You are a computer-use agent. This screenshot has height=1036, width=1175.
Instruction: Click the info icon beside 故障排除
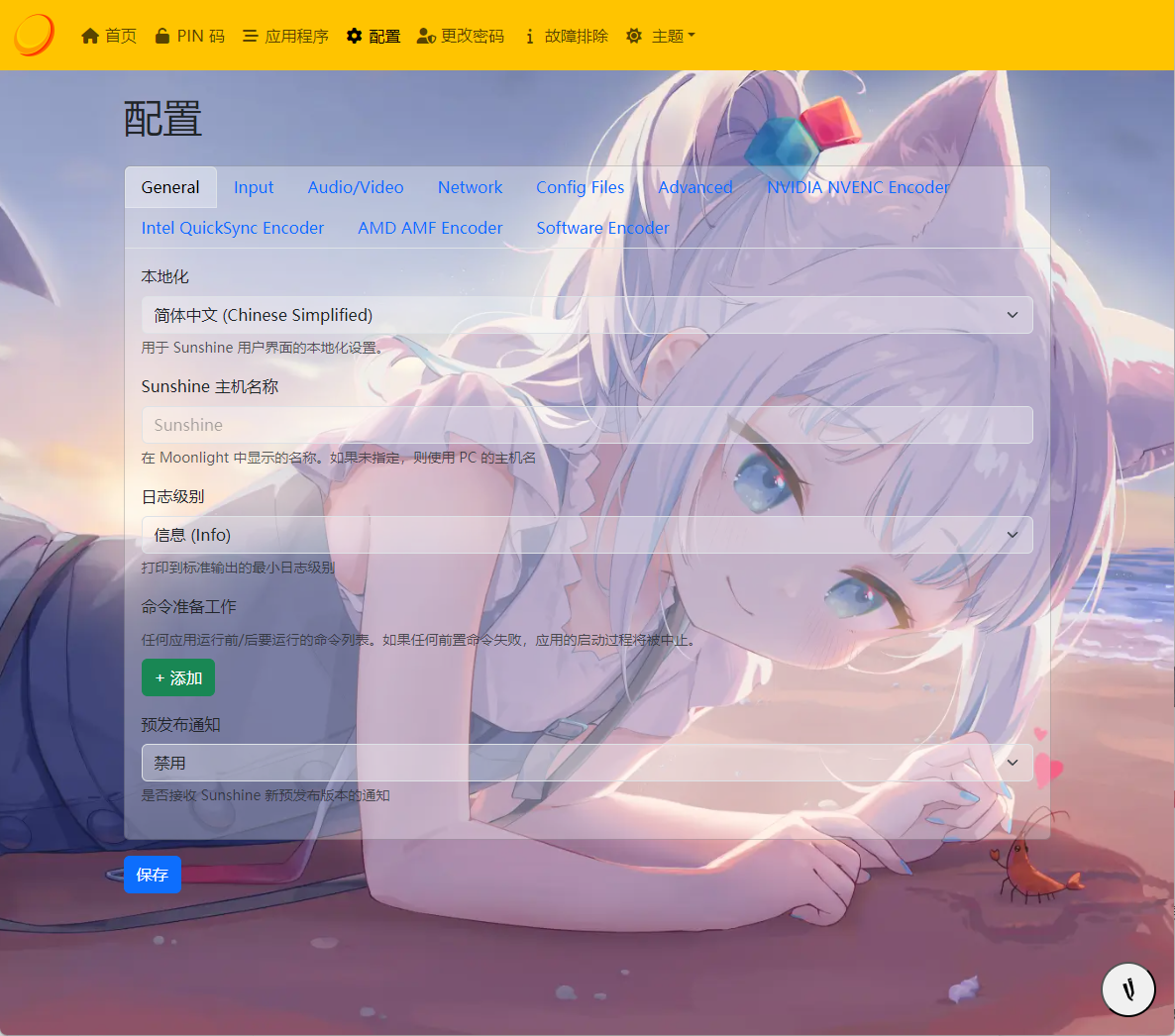click(530, 36)
